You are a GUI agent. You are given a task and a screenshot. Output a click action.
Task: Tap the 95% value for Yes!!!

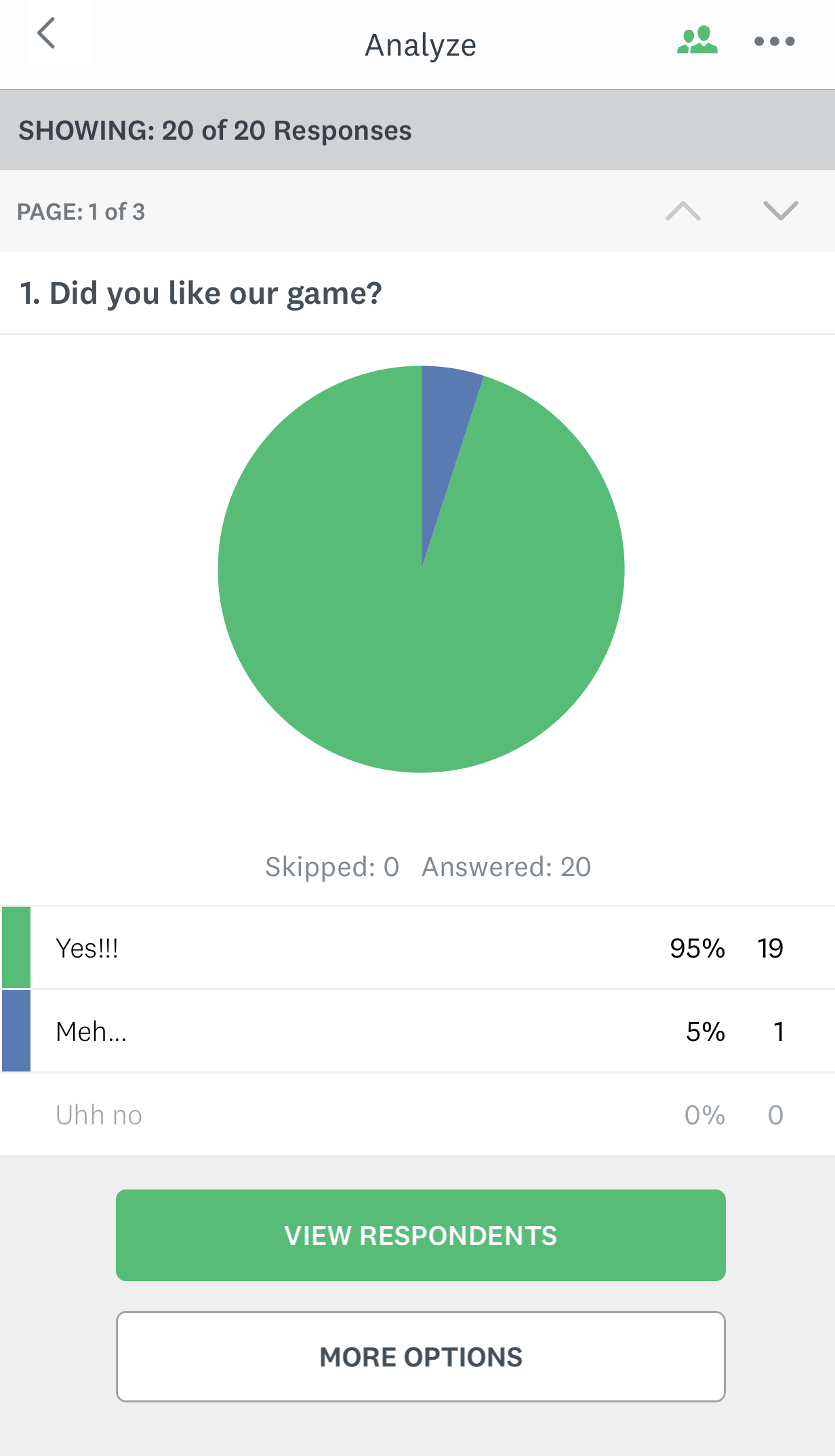pos(697,948)
